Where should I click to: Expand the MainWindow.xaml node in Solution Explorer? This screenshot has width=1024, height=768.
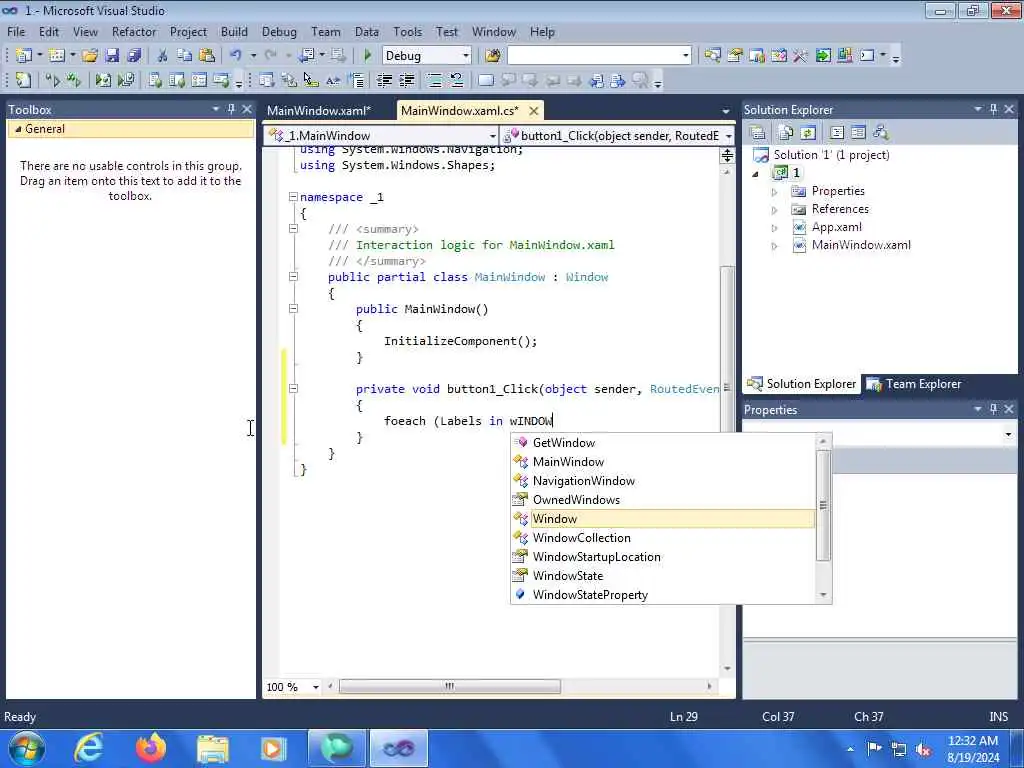(x=775, y=246)
